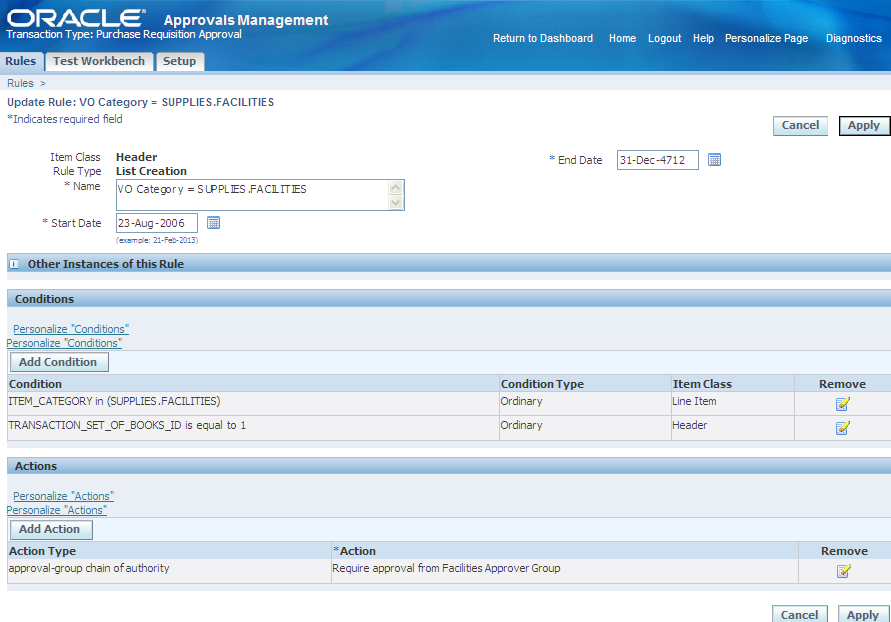Click the bottom Cancel button
Viewport: 891px width, 622px height.
(800, 614)
